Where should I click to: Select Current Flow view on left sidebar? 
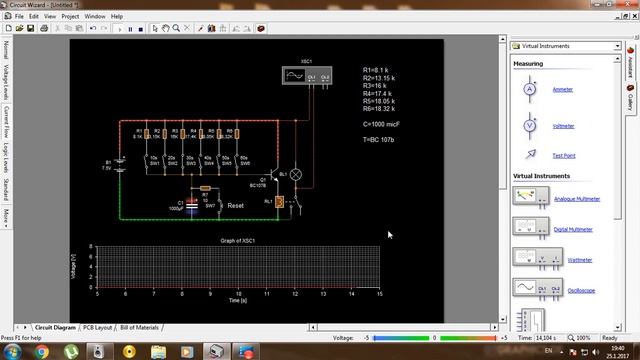(6, 121)
